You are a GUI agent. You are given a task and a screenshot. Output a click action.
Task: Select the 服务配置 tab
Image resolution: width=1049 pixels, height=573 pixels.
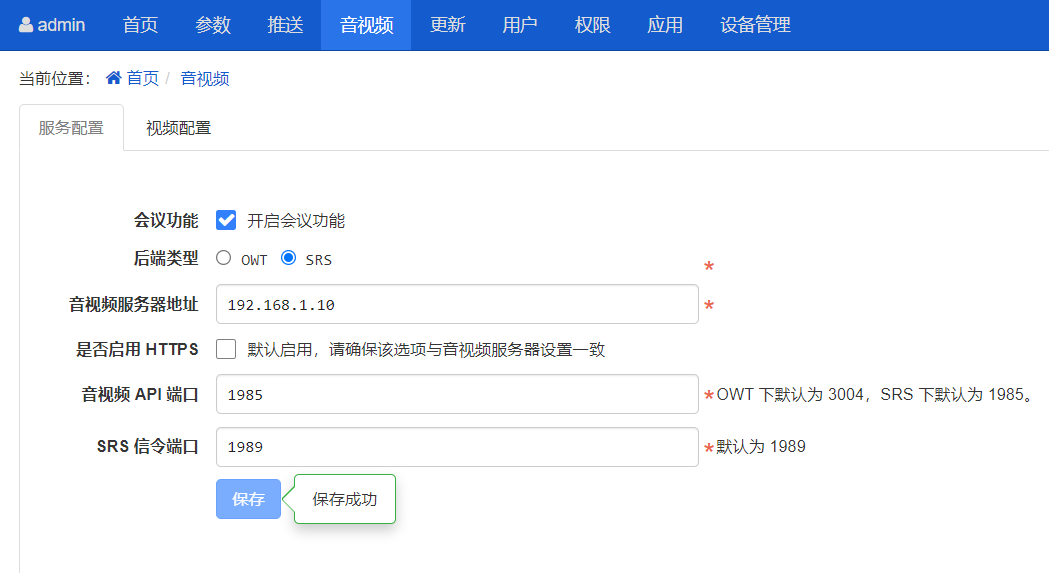pyautogui.click(x=71, y=128)
